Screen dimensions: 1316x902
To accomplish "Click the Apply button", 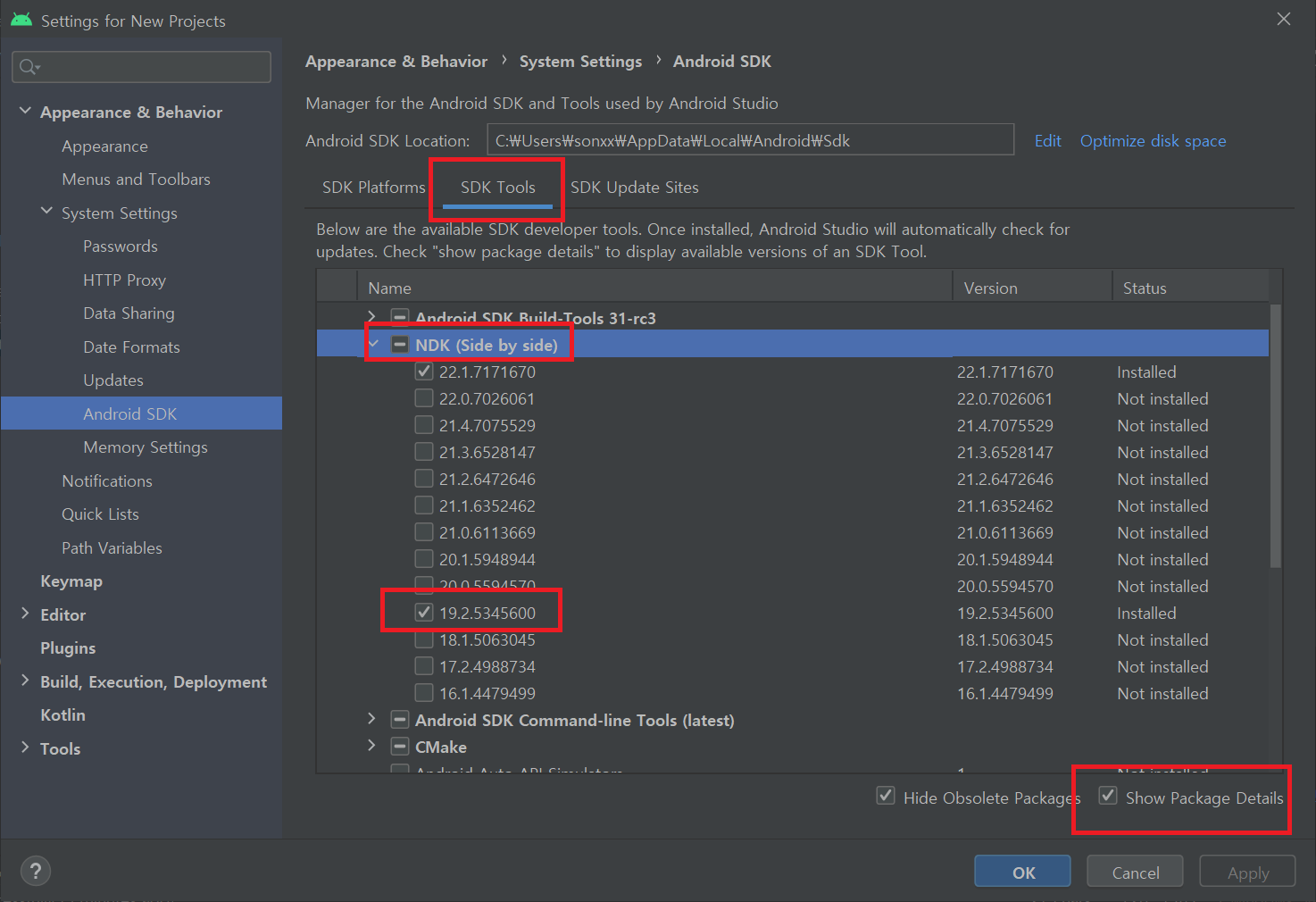I will point(1247,872).
